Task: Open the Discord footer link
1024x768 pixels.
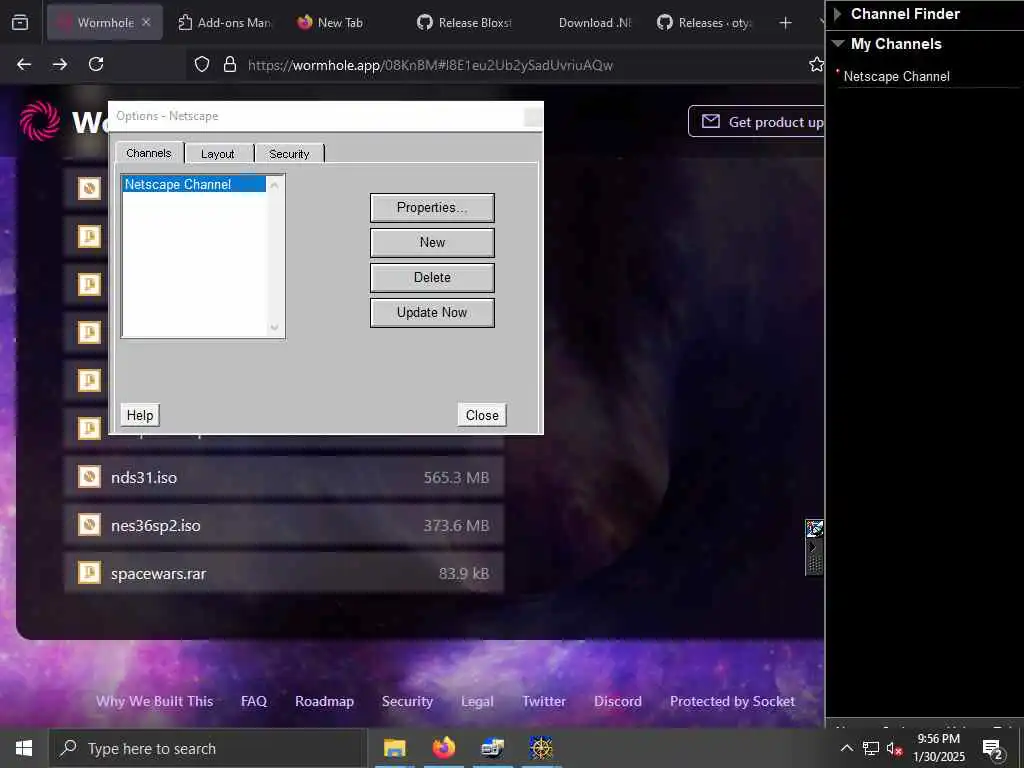Action: (617, 701)
